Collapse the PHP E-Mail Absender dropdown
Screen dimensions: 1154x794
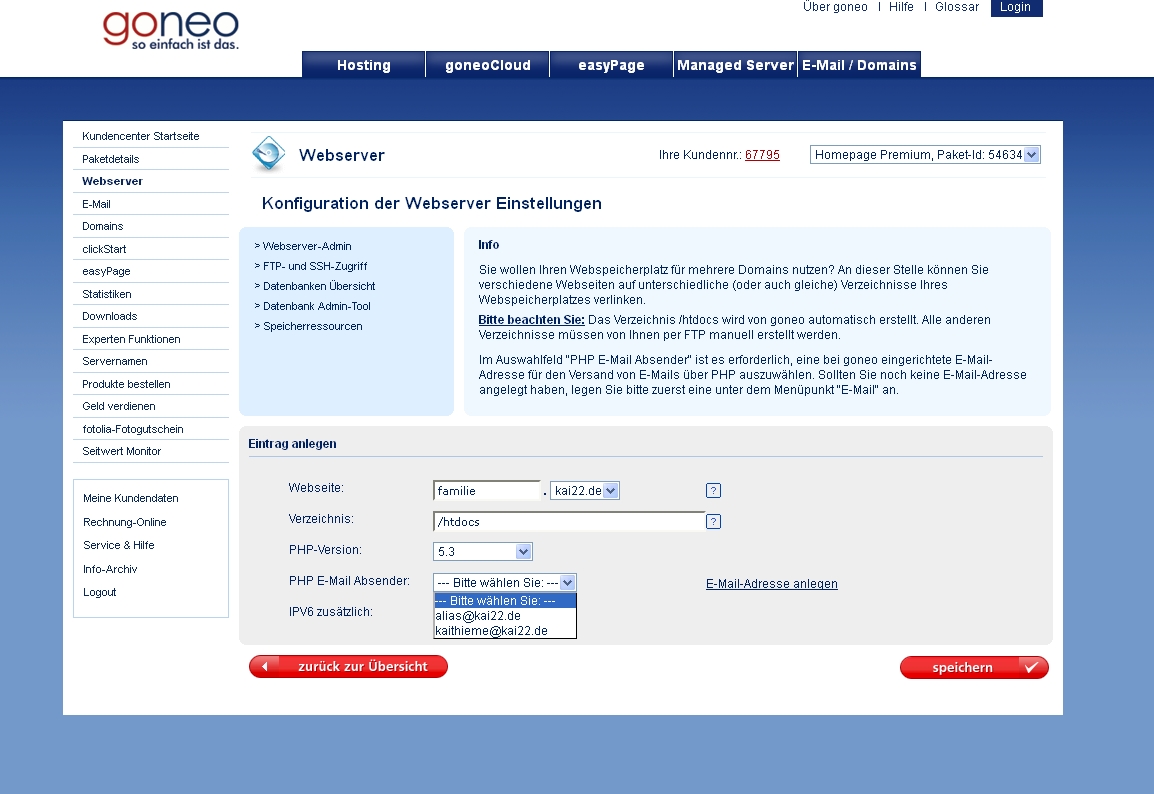click(x=567, y=582)
